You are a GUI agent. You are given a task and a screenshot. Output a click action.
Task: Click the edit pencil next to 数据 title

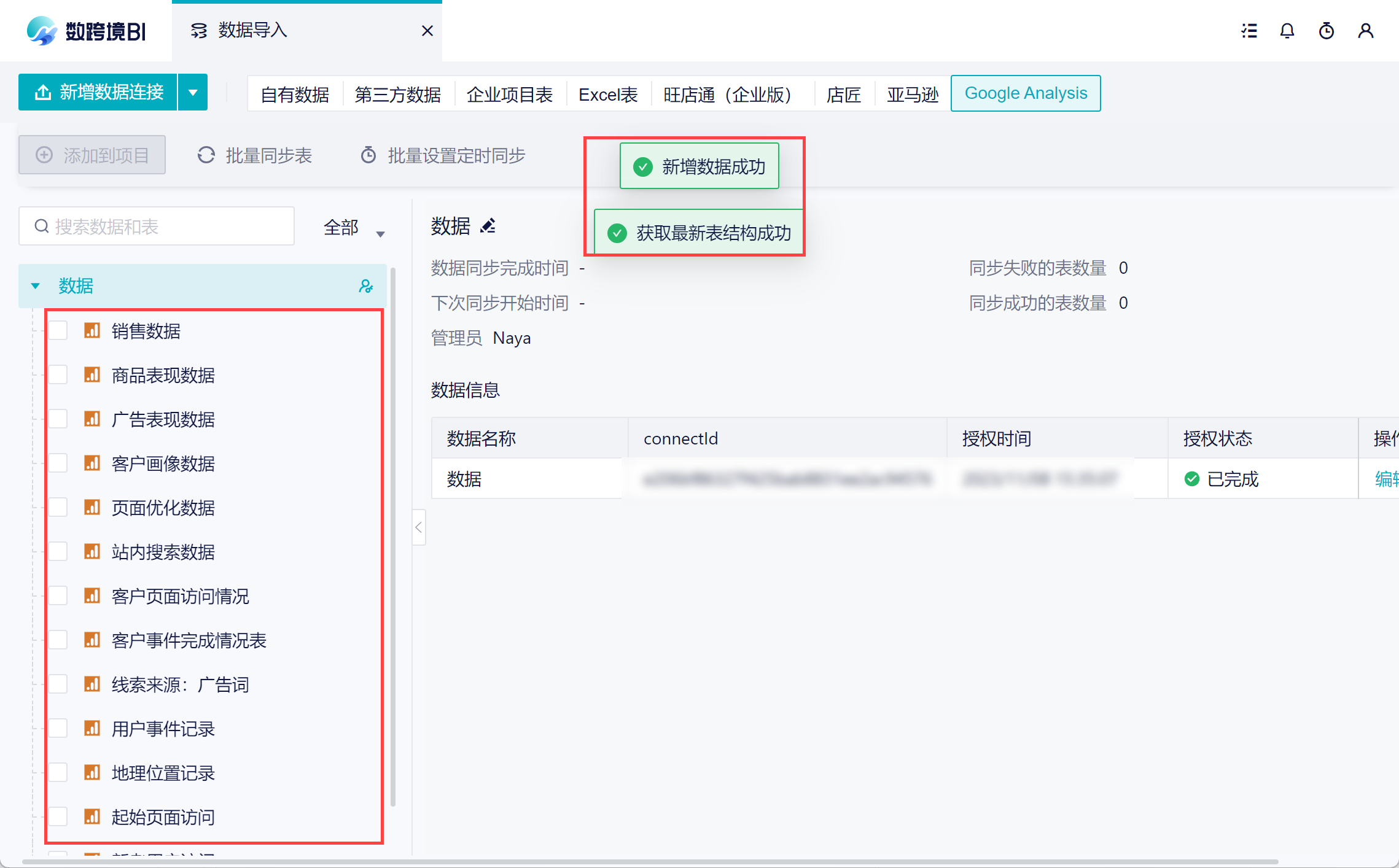coord(488,226)
